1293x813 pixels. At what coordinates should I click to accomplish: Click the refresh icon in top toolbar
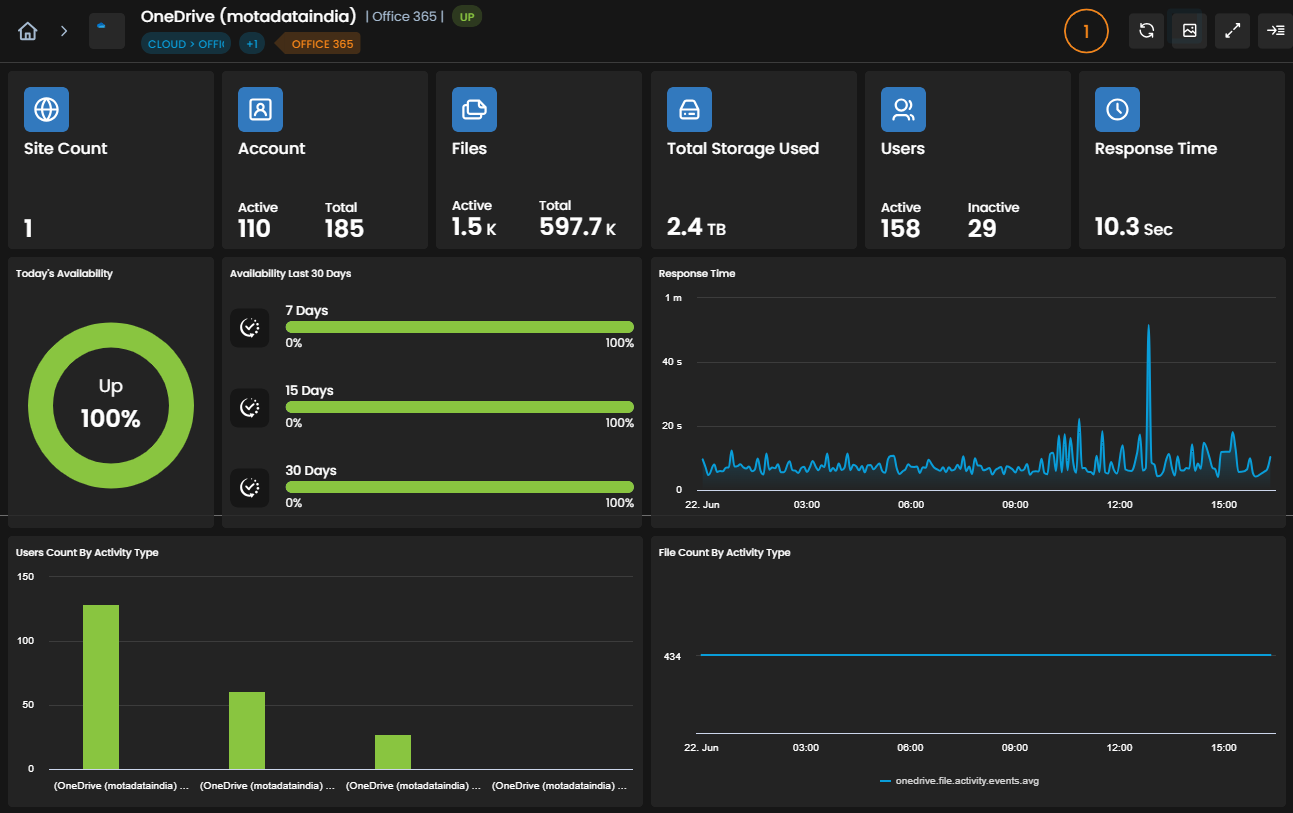click(1146, 31)
